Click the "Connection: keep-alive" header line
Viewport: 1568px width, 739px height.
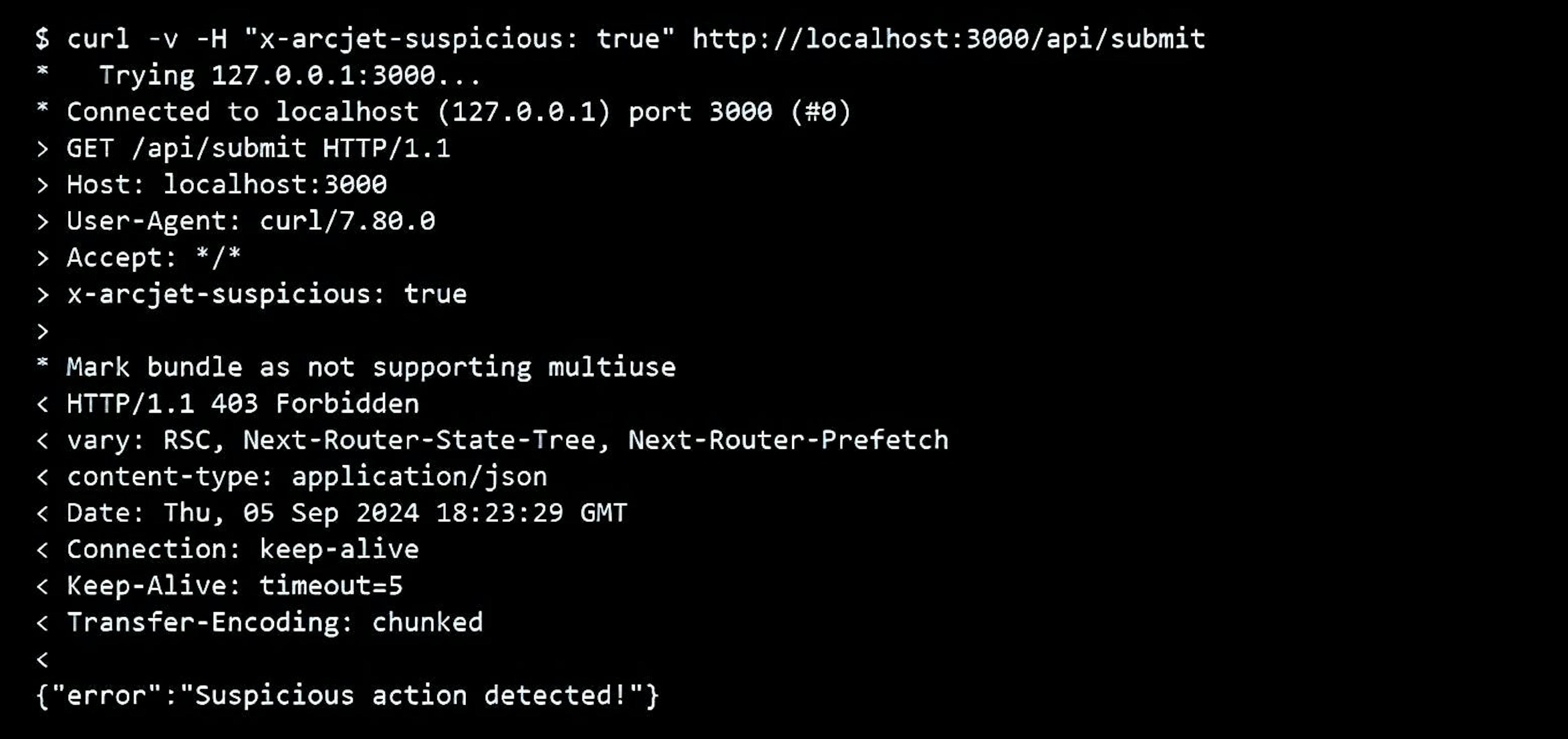242,549
